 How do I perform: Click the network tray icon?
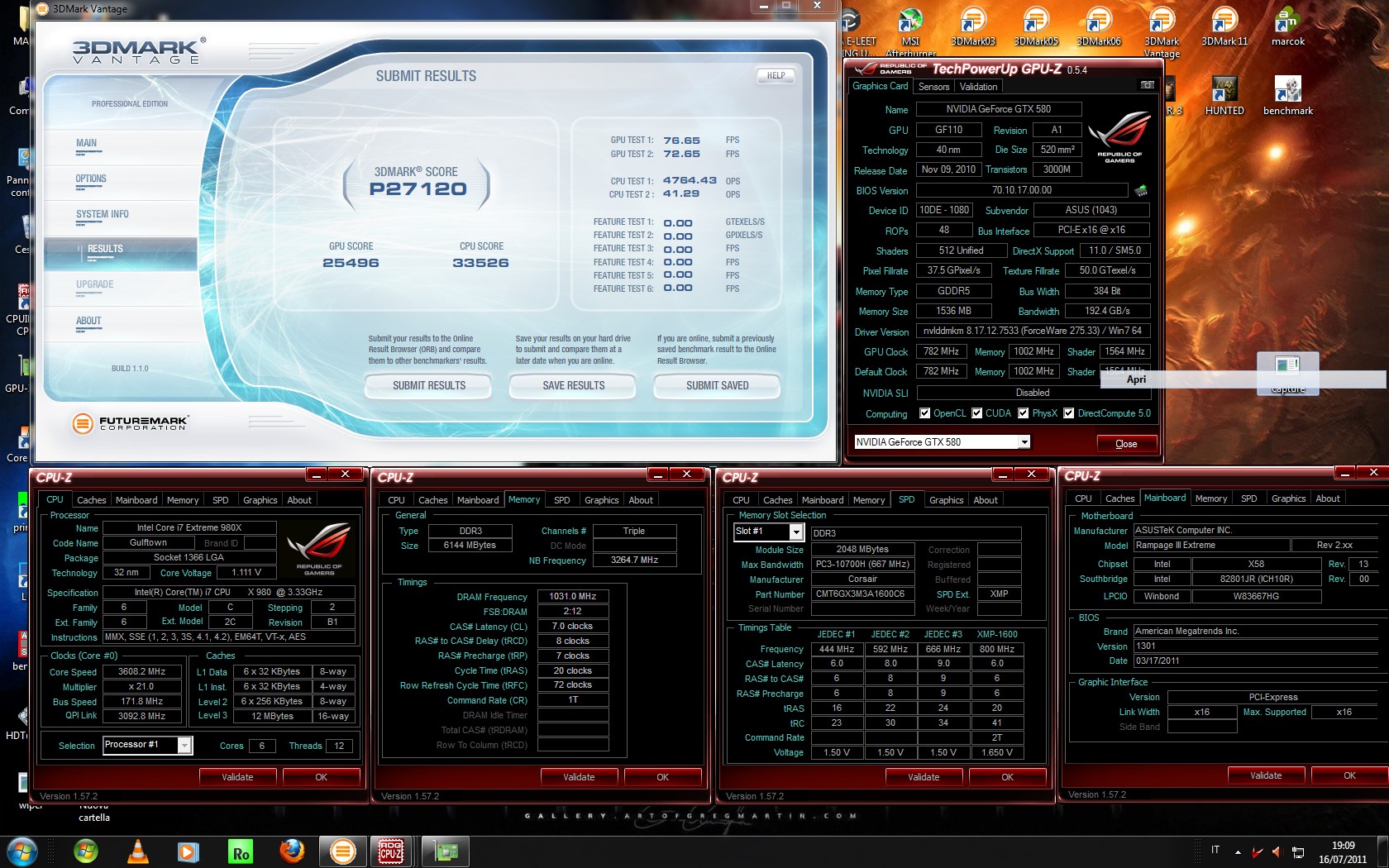click(x=1298, y=851)
